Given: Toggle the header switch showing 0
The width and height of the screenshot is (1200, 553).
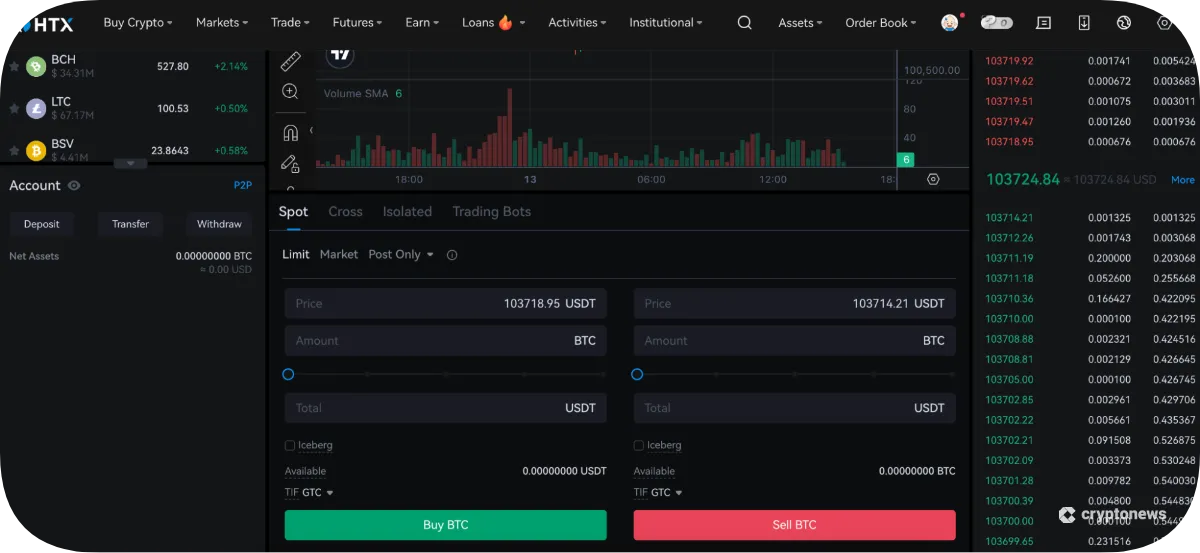Looking at the screenshot, I should point(996,22).
